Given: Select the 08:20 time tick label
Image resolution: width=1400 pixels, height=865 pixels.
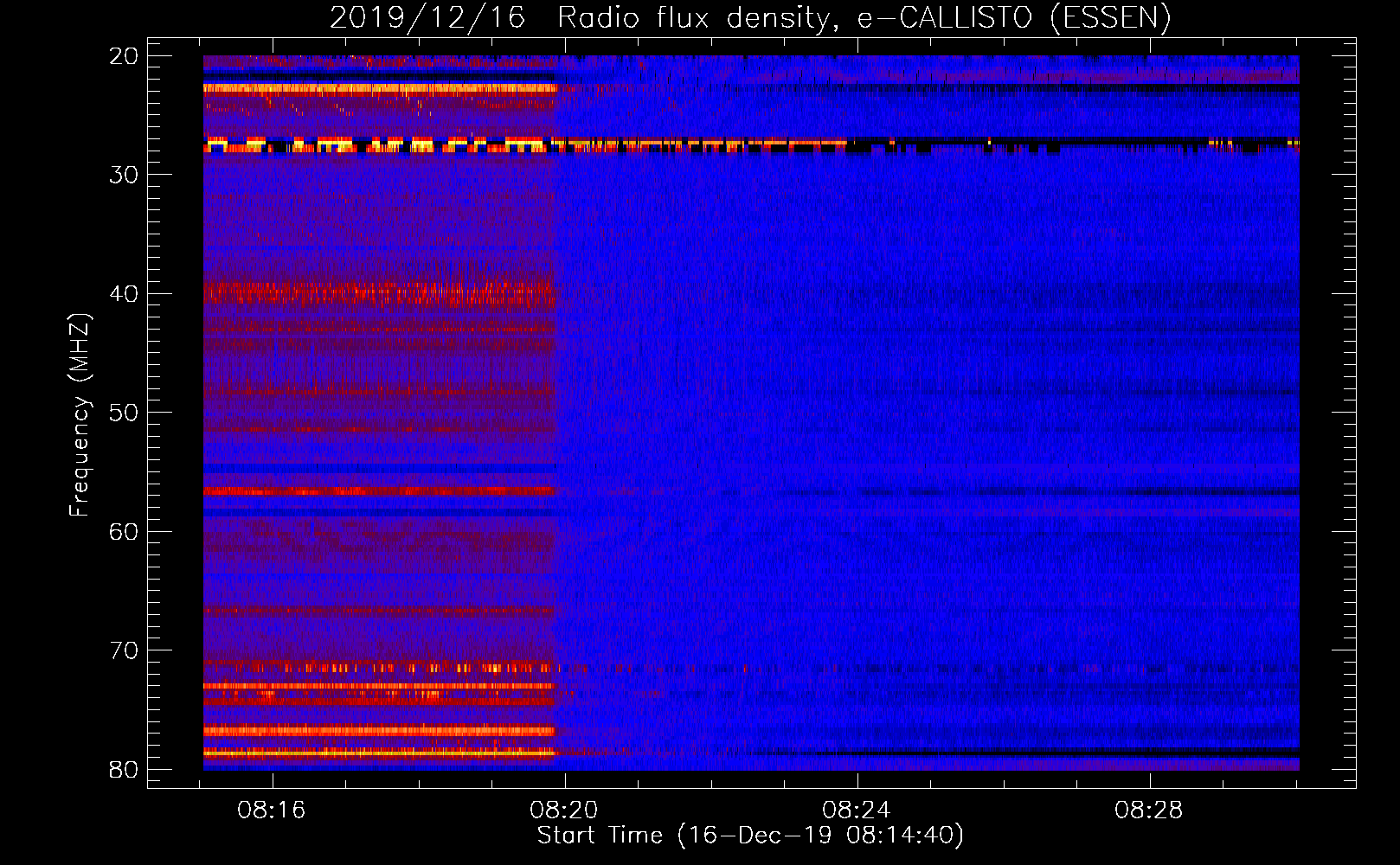Looking at the screenshot, I should click(x=564, y=811).
